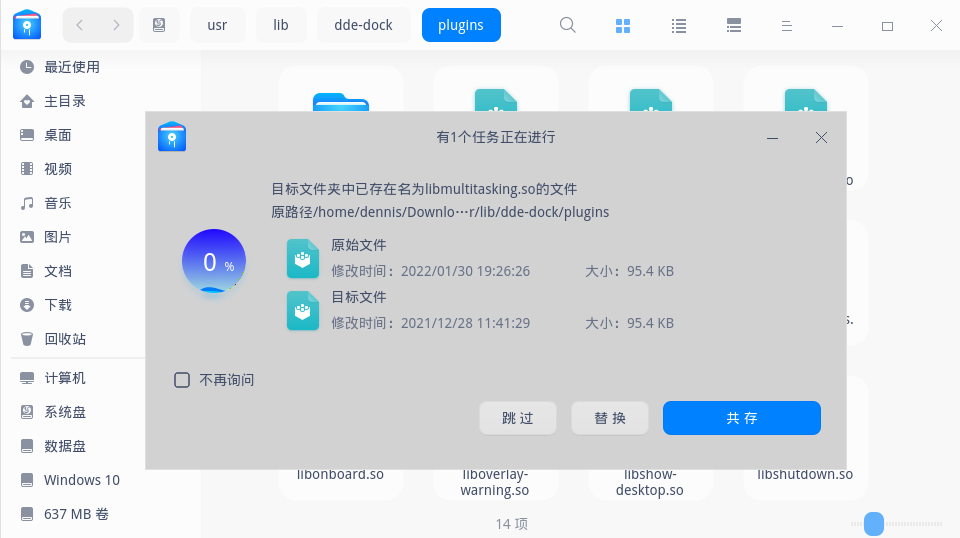Viewport: 960px width, 538px height.
Task: Switch to list view
Action: [678, 26]
